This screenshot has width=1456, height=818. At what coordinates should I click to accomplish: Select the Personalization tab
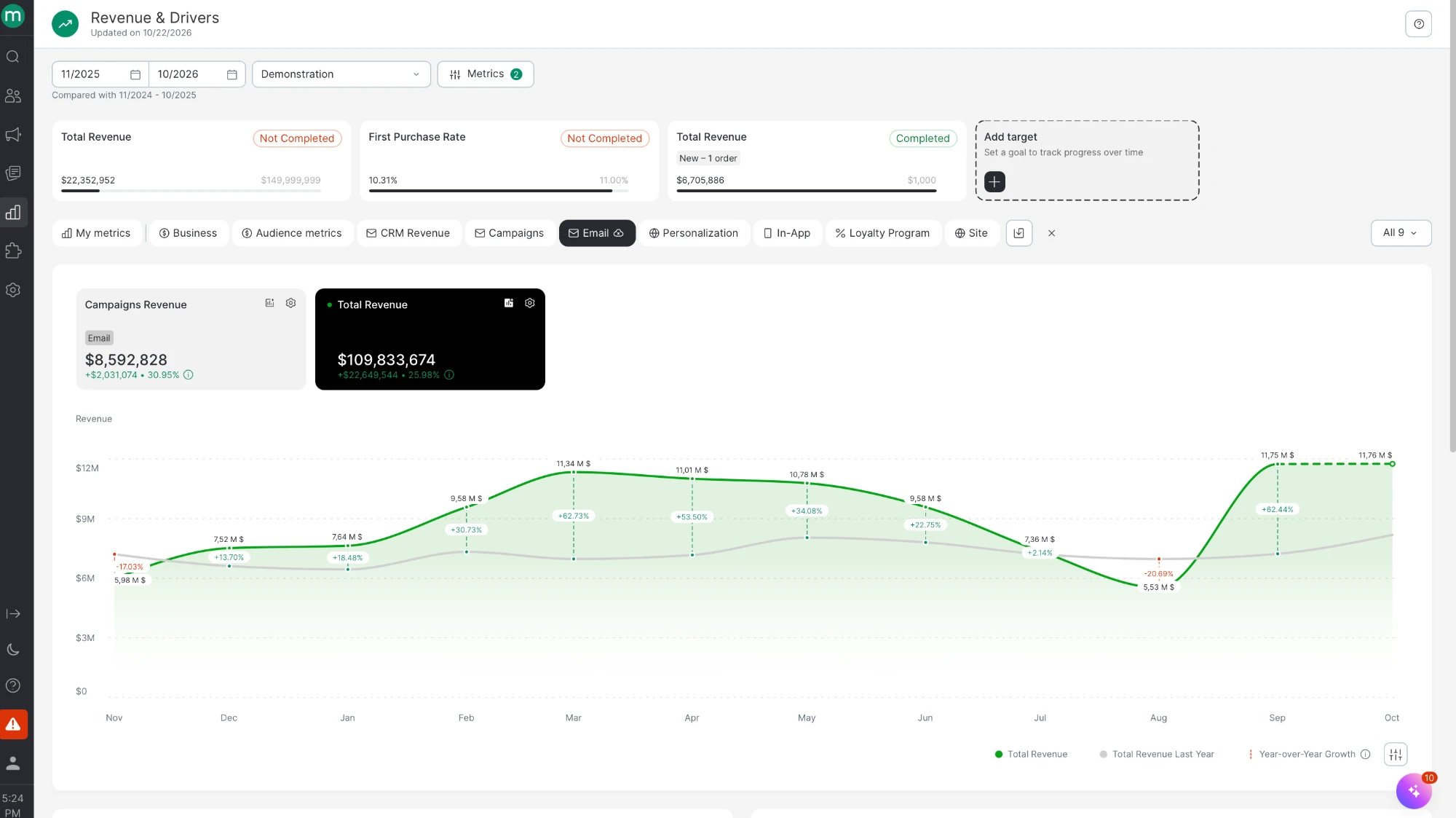pyautogui.click(x=694, y=233)
